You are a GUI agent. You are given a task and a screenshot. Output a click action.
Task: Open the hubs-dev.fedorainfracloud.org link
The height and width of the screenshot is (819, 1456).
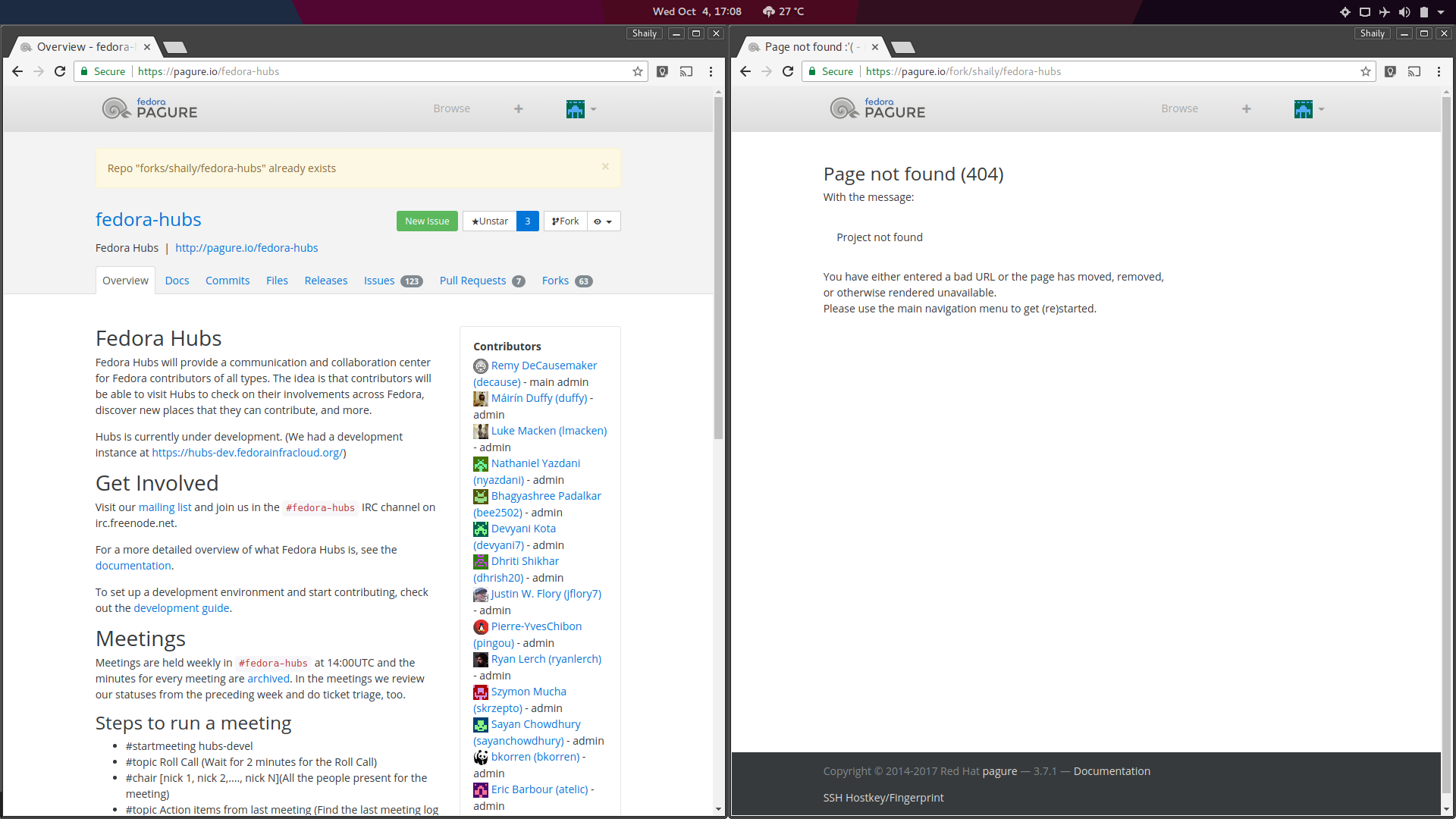247,453
